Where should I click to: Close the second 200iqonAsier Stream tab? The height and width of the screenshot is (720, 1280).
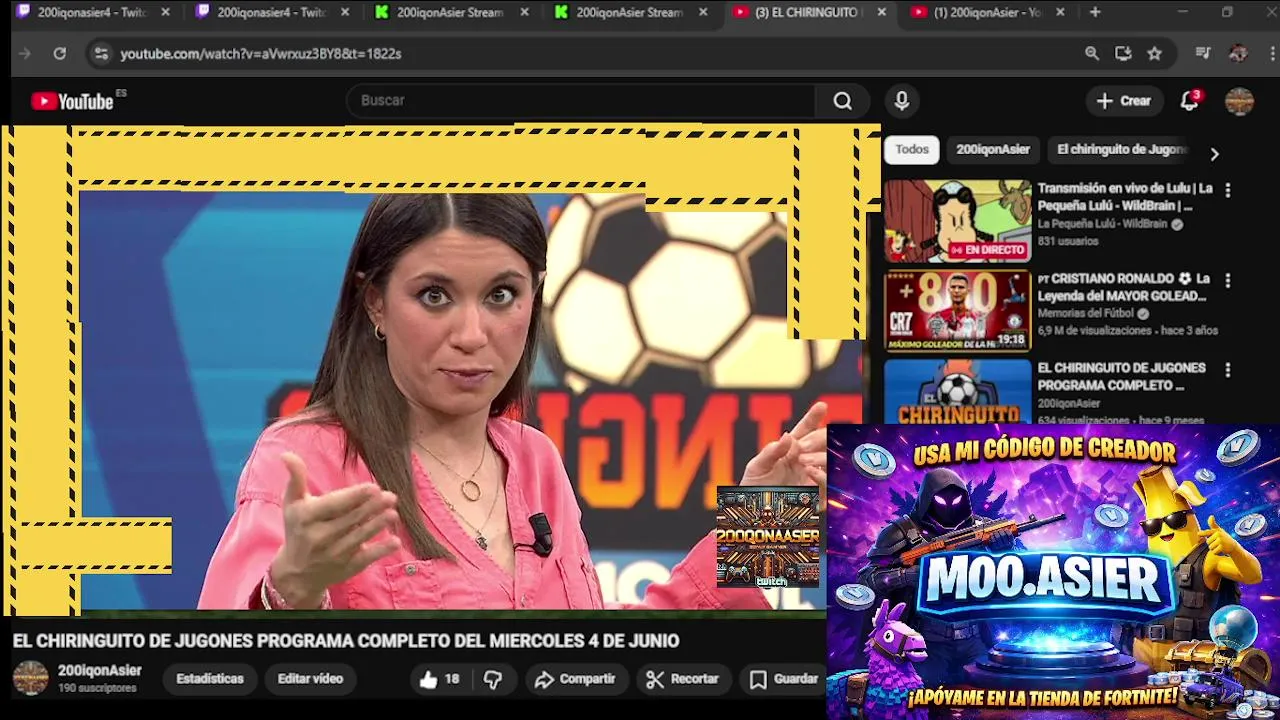pos(703,12)
